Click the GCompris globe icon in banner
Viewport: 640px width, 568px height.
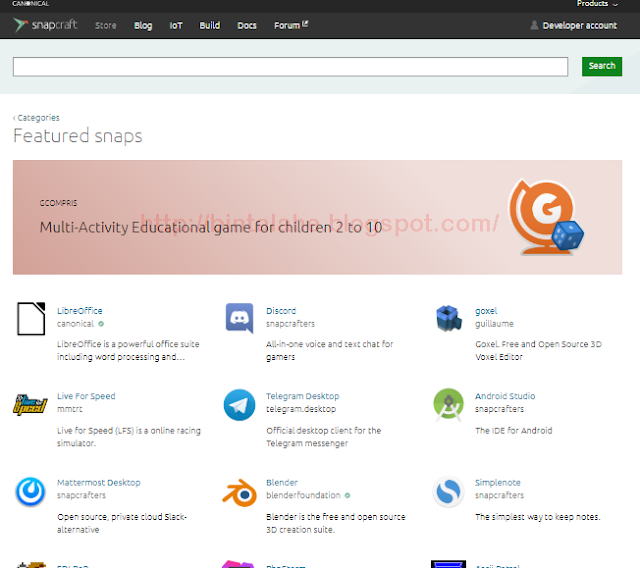tap(546, 217)
